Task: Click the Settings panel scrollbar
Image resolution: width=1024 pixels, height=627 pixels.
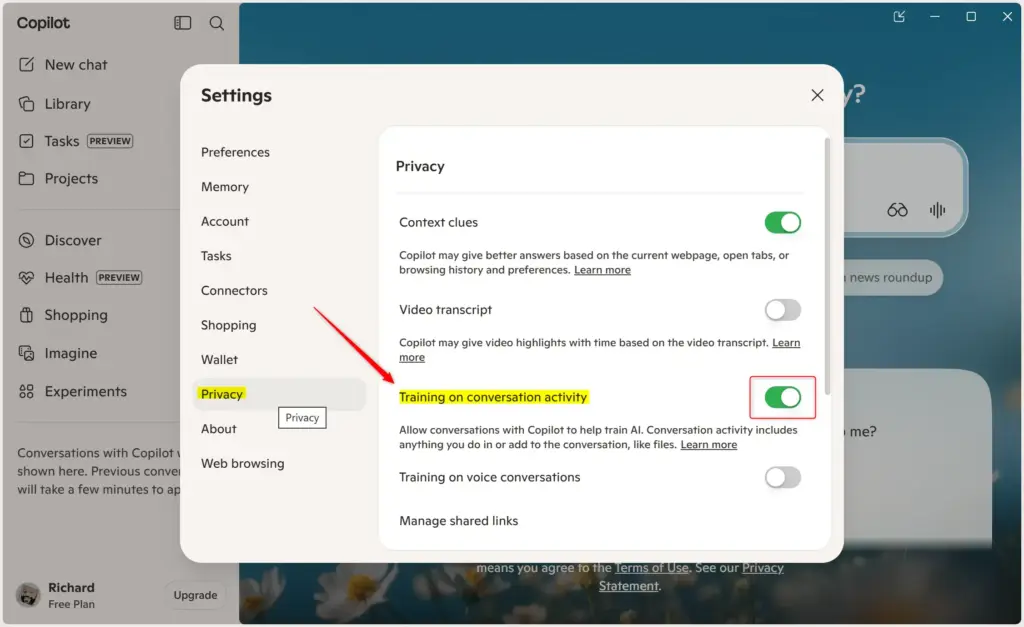Action: click(x=827, y=266)
